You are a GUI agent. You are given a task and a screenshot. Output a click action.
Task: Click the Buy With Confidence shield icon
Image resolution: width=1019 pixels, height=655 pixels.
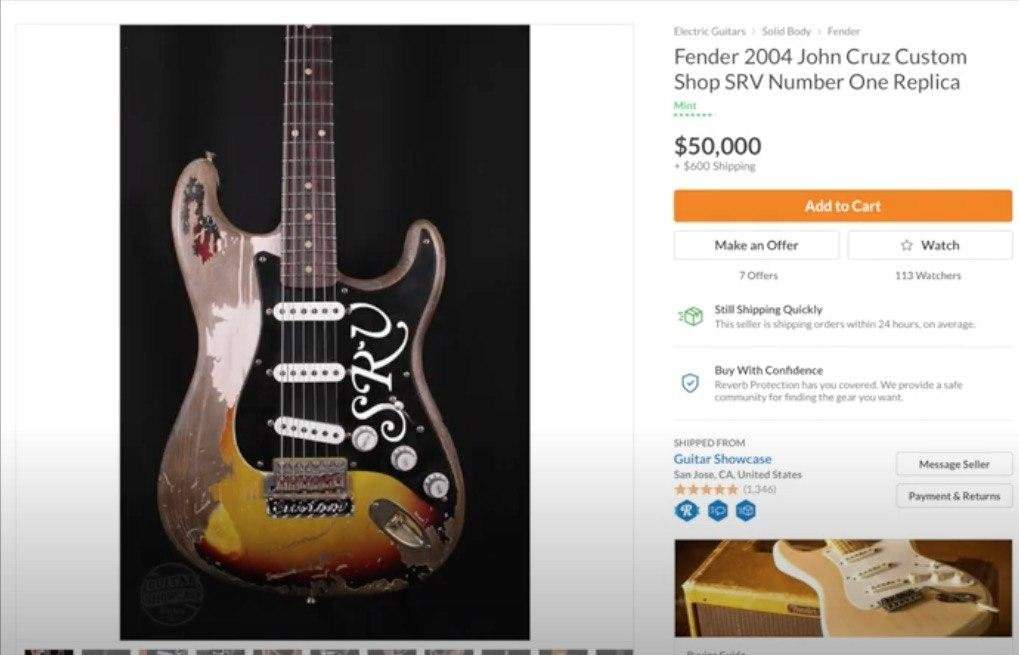690,383
